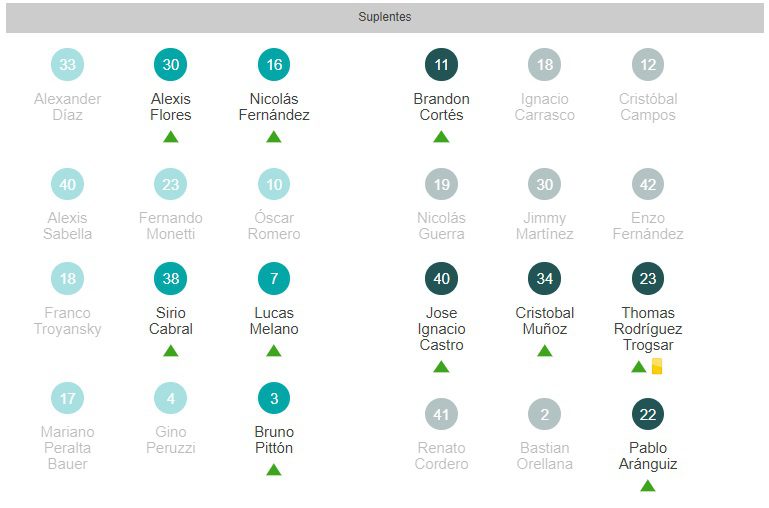Click Bruno Pittón number 3 badge
The height and width of the screenshot is (508, 769).
coord(274,398)
